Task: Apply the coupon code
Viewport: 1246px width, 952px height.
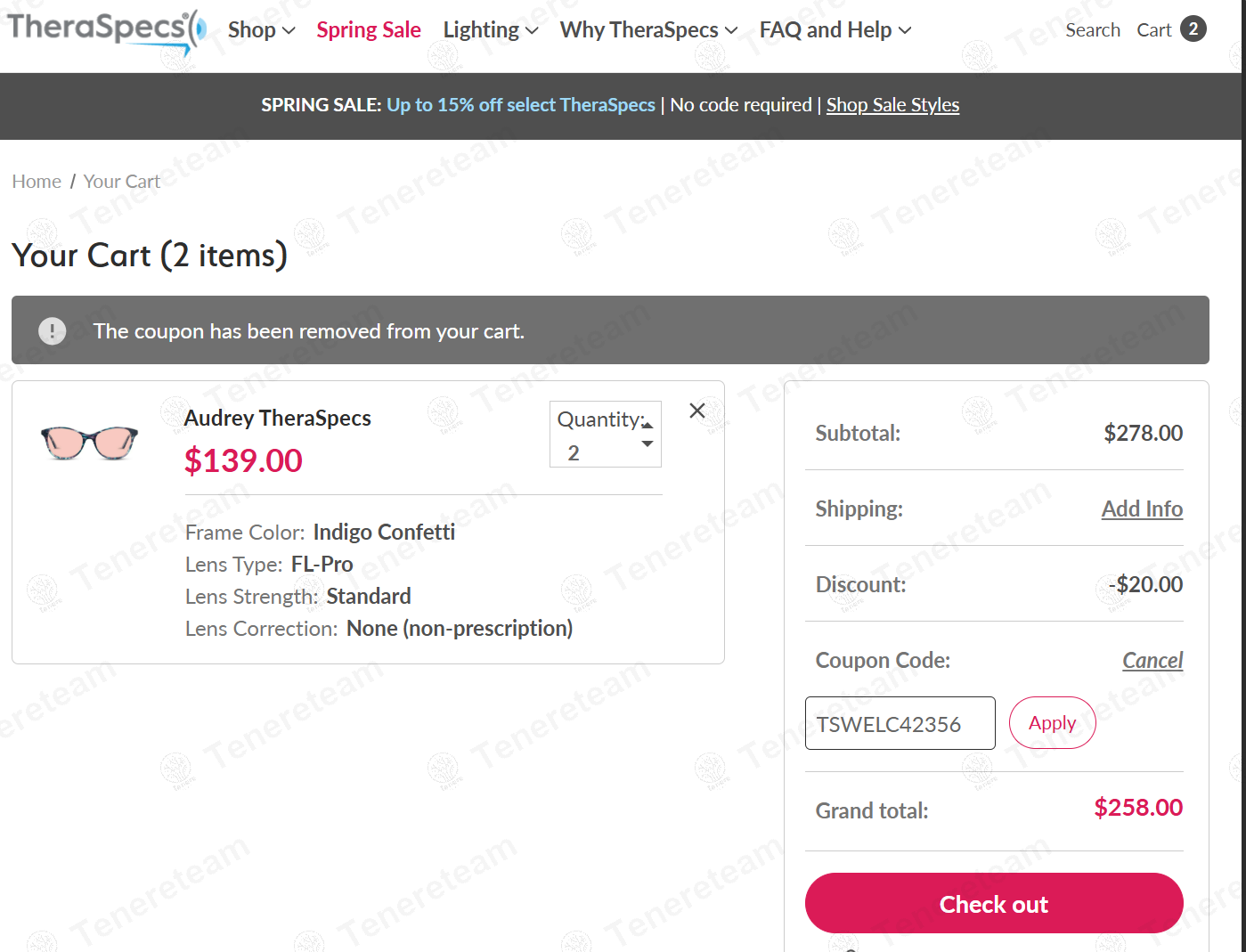Action: click(x=1052, y=723)
